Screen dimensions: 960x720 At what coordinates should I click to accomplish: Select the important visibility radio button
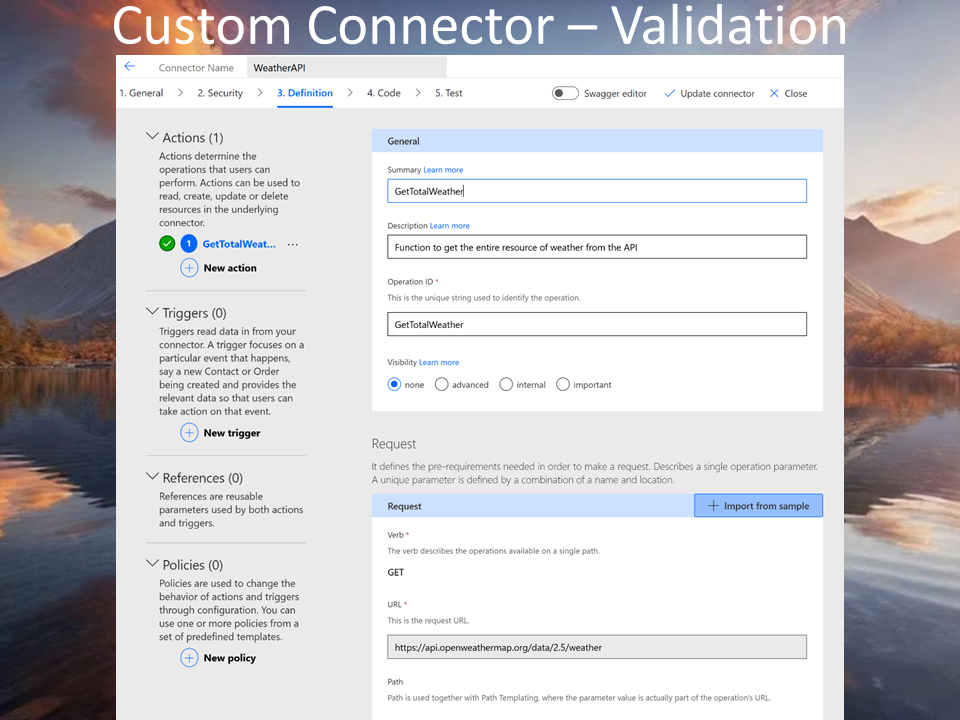point(563,384)
